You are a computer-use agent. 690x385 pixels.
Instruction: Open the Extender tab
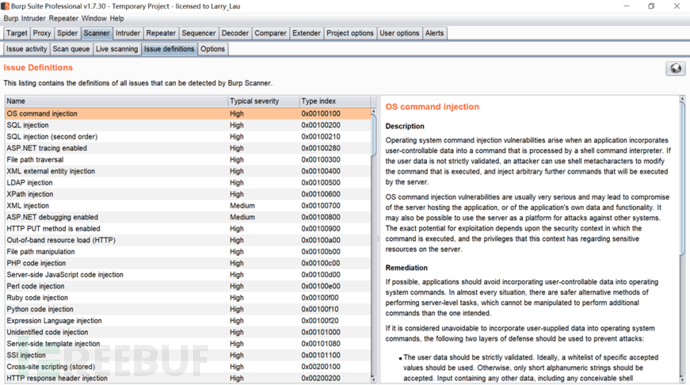pyautogui.click(x=306, y=33)
